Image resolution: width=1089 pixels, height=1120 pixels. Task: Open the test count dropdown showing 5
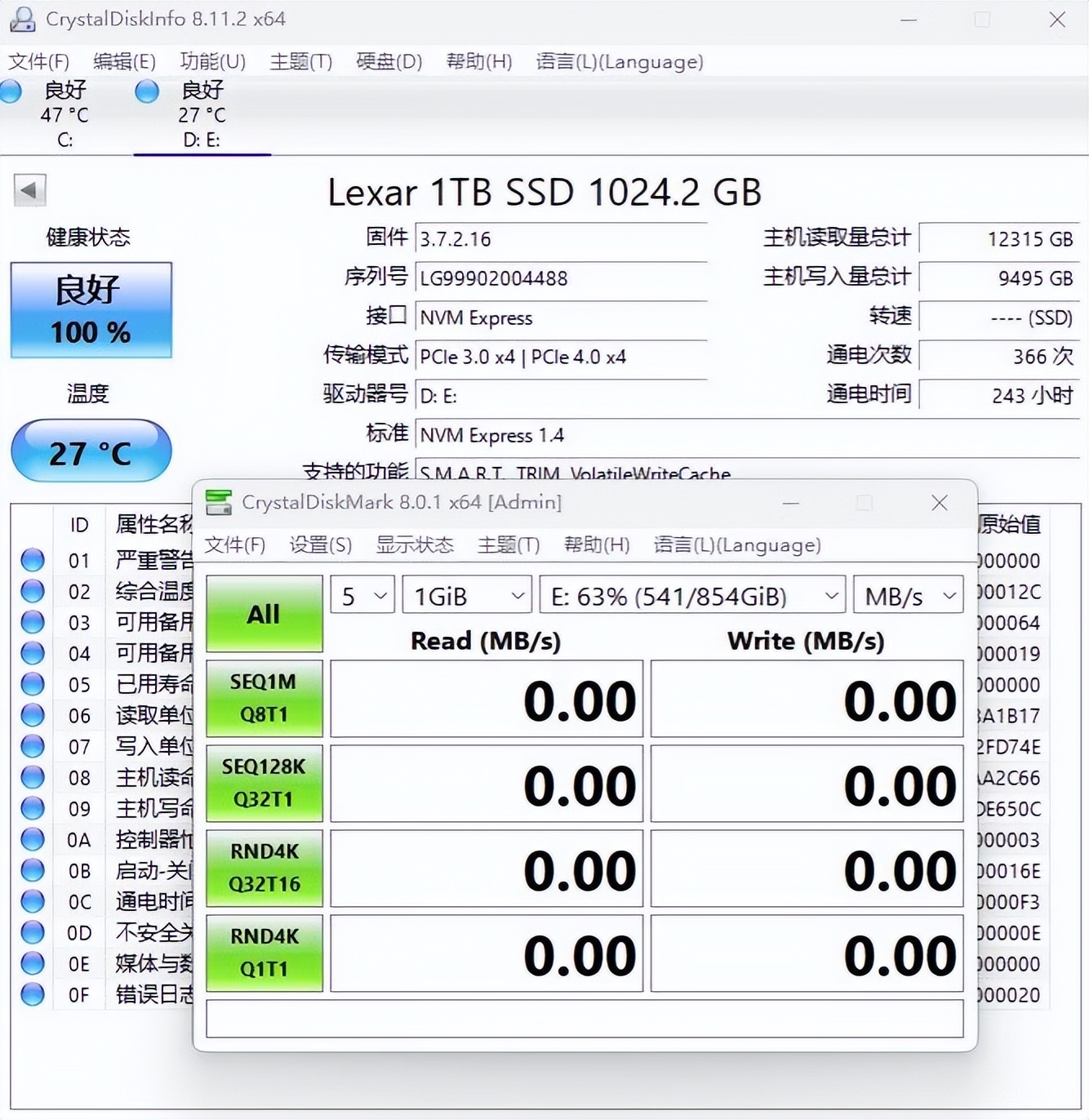coord(362,595)
